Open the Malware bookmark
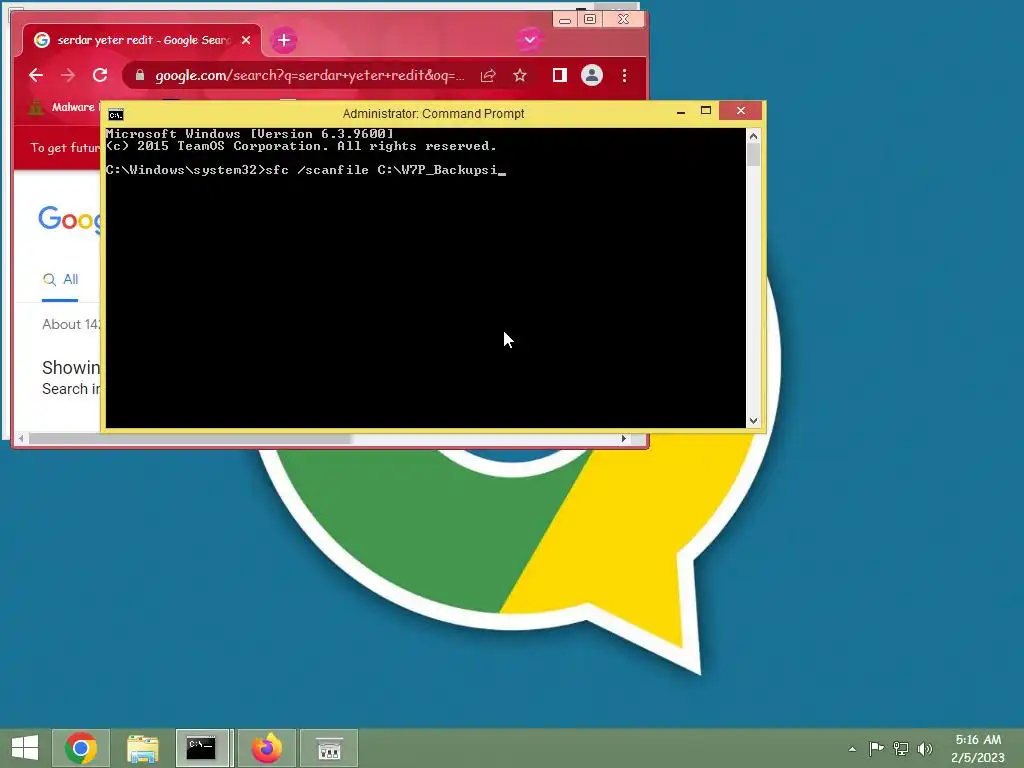The width and height of the screenshot is (1024, 768). (63, 107)
